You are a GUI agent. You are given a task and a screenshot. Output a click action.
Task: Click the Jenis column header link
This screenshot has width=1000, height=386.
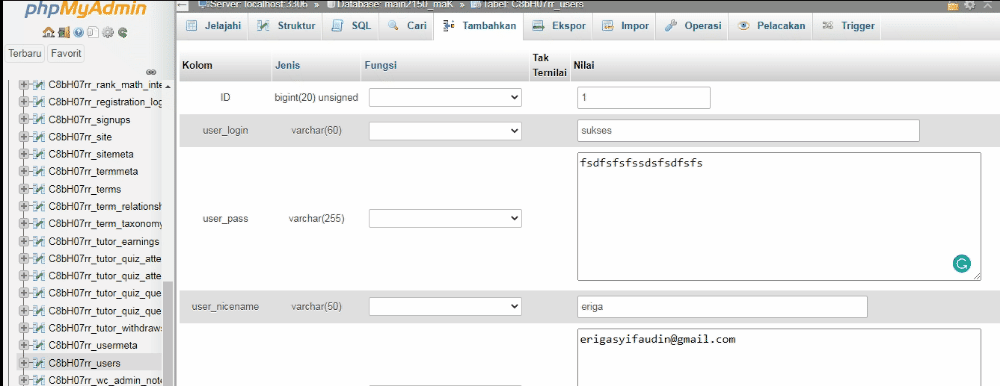click(288, 65)
